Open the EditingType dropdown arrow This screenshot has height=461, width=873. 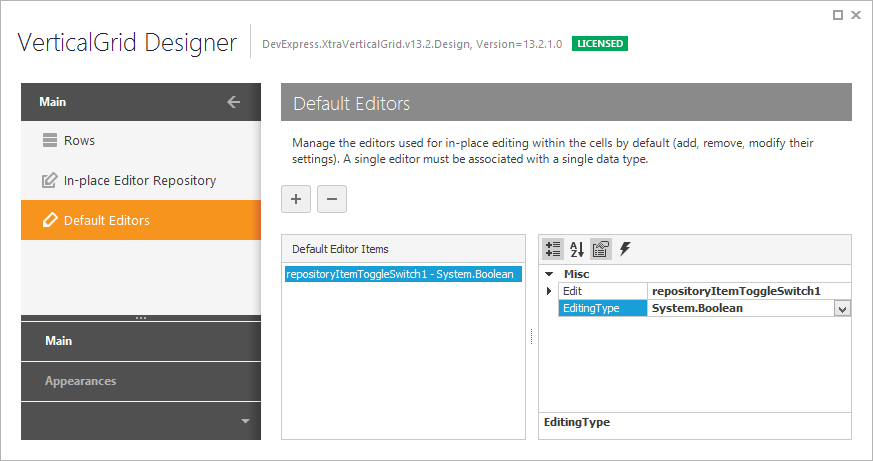pyautogui.click(x=842, y=308)
